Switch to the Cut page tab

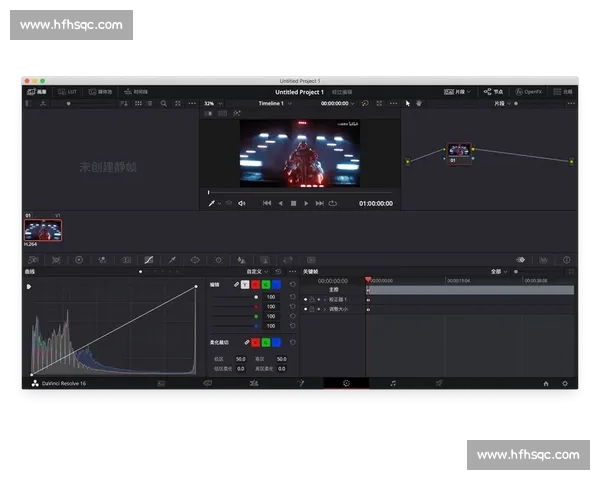208,384
